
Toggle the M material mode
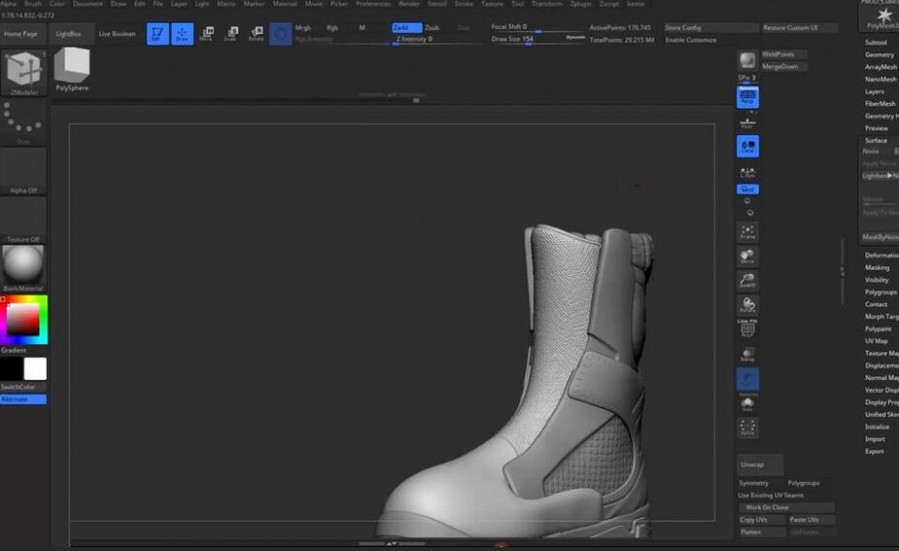pos(362,28)
